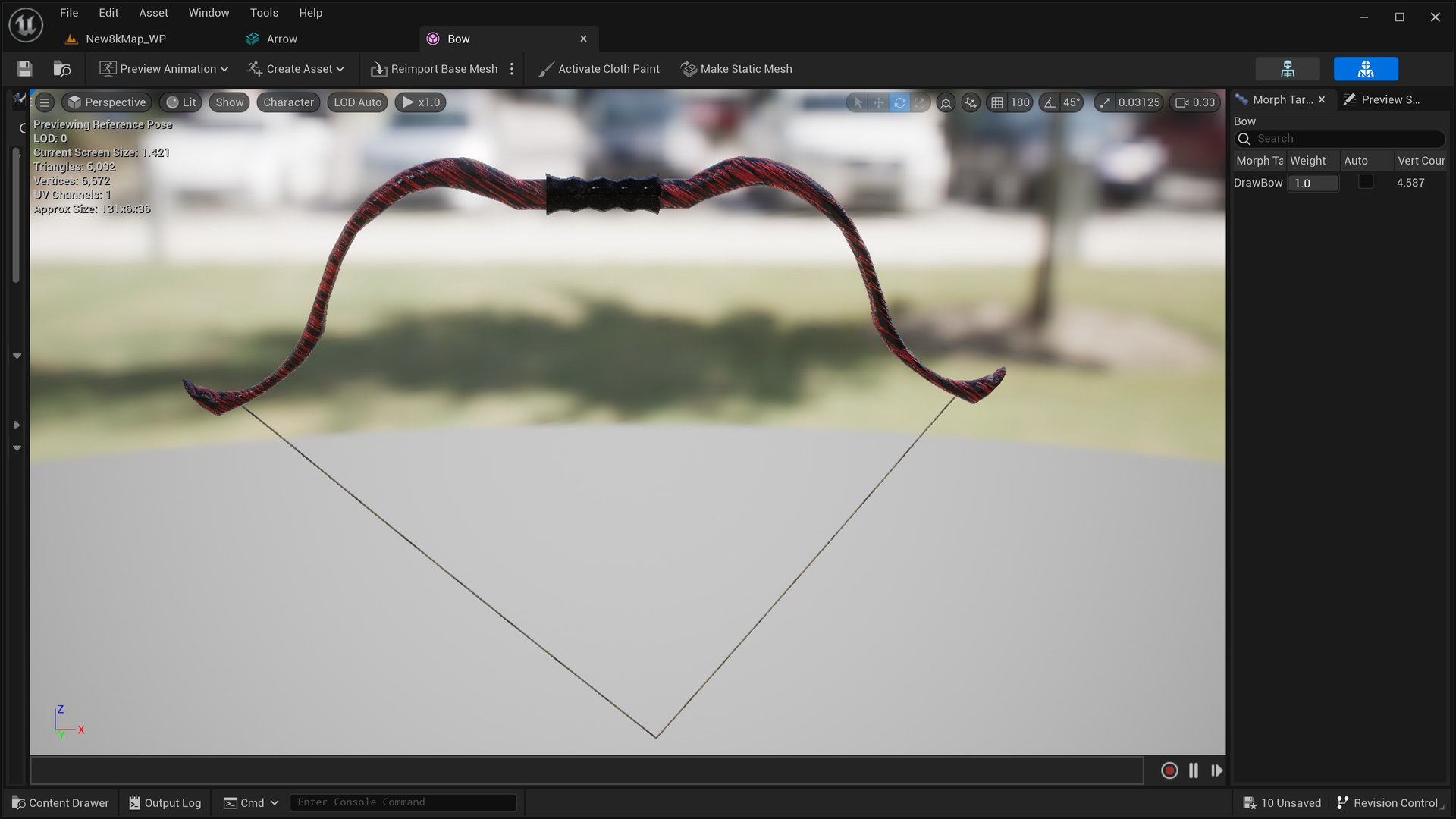Click Reimport Base Mesh button

(434, 69)
